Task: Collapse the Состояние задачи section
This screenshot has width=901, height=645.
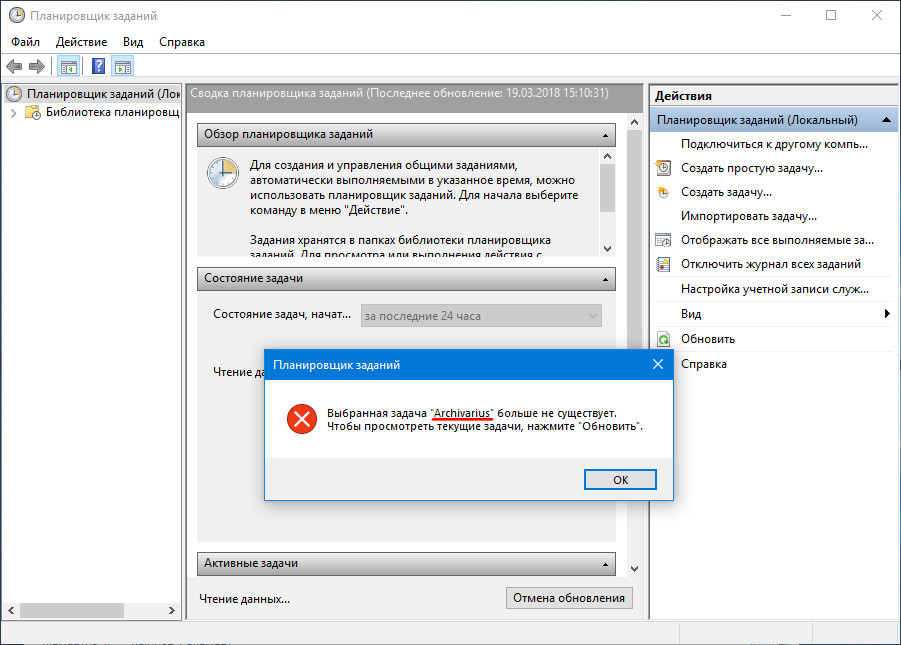Action: click(605, 279)
